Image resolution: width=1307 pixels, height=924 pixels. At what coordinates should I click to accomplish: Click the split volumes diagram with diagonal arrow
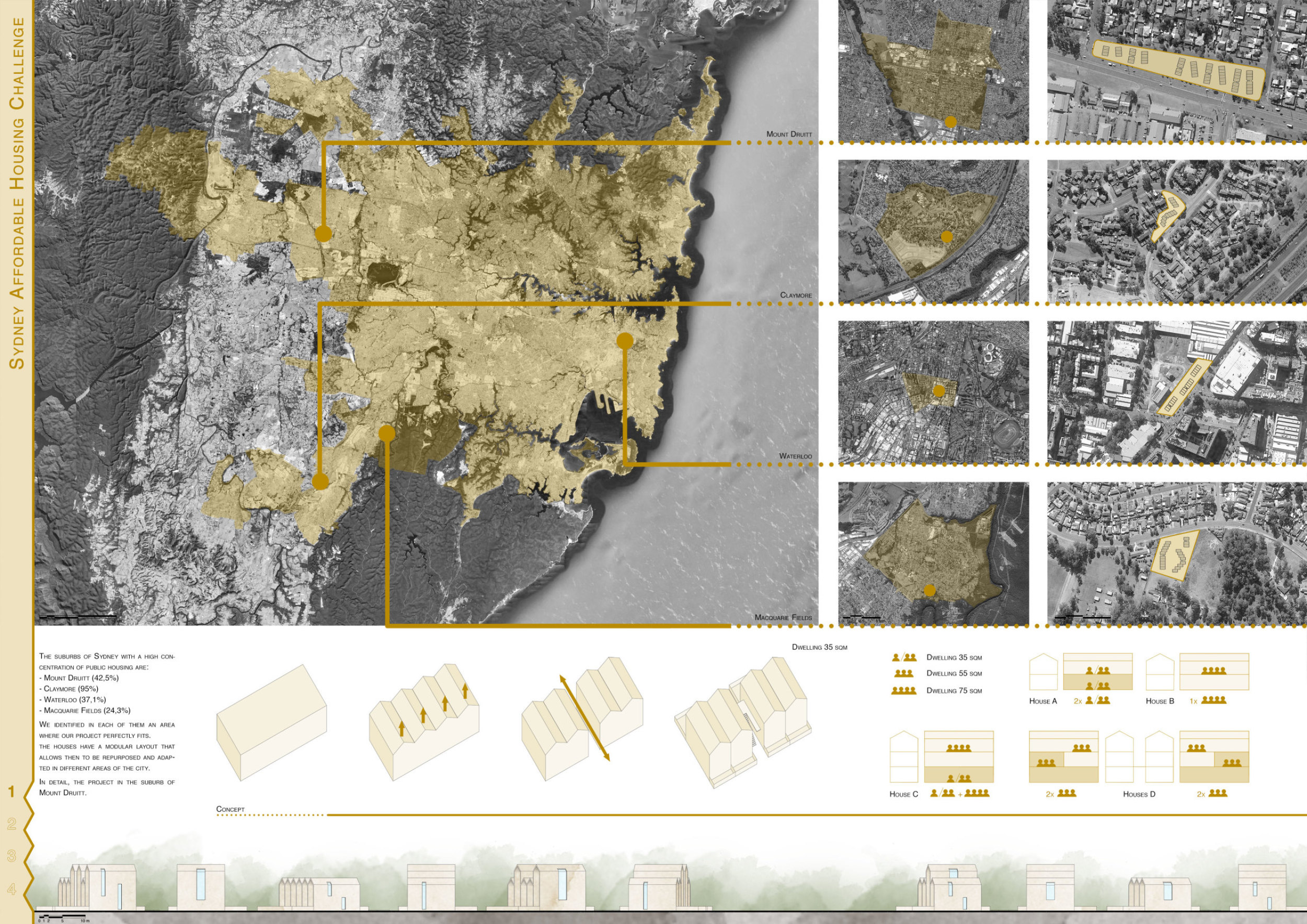tap(582, 718)
